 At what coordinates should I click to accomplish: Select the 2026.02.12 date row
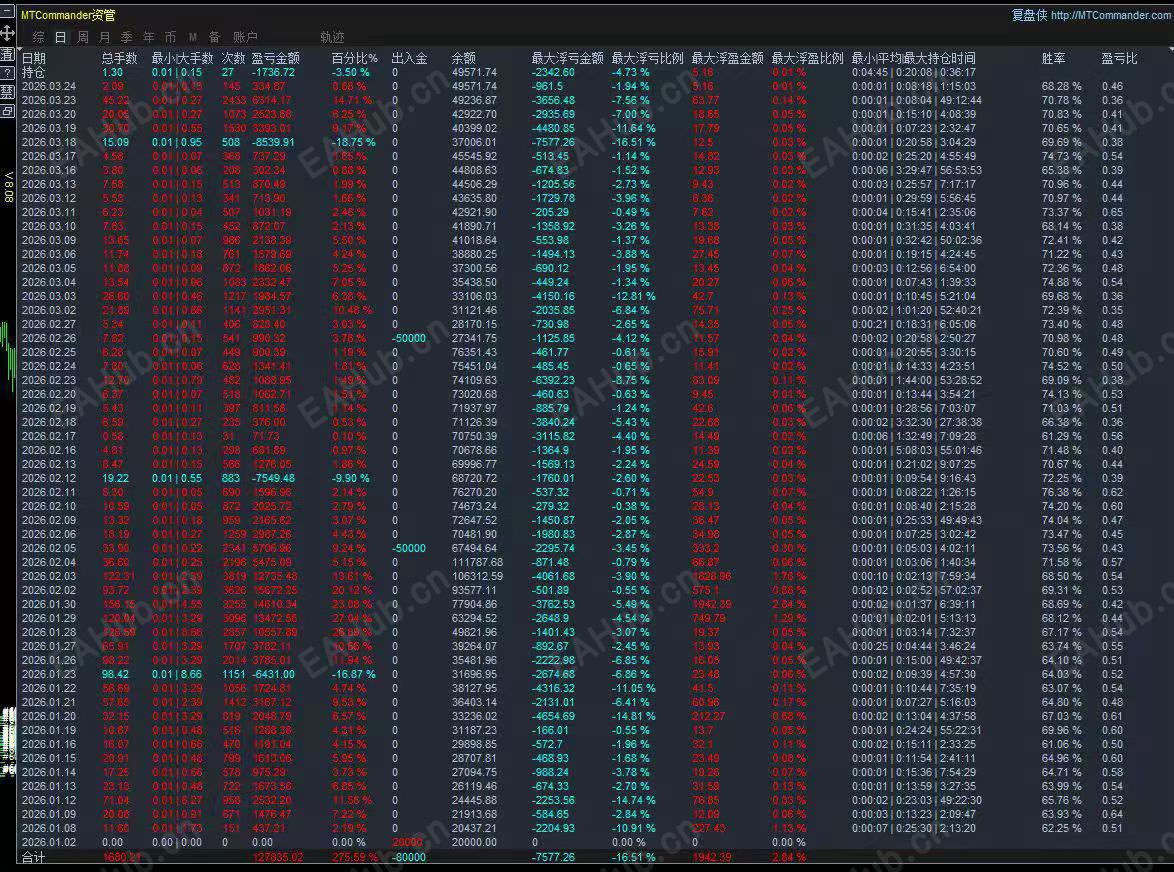pos(49,478)
